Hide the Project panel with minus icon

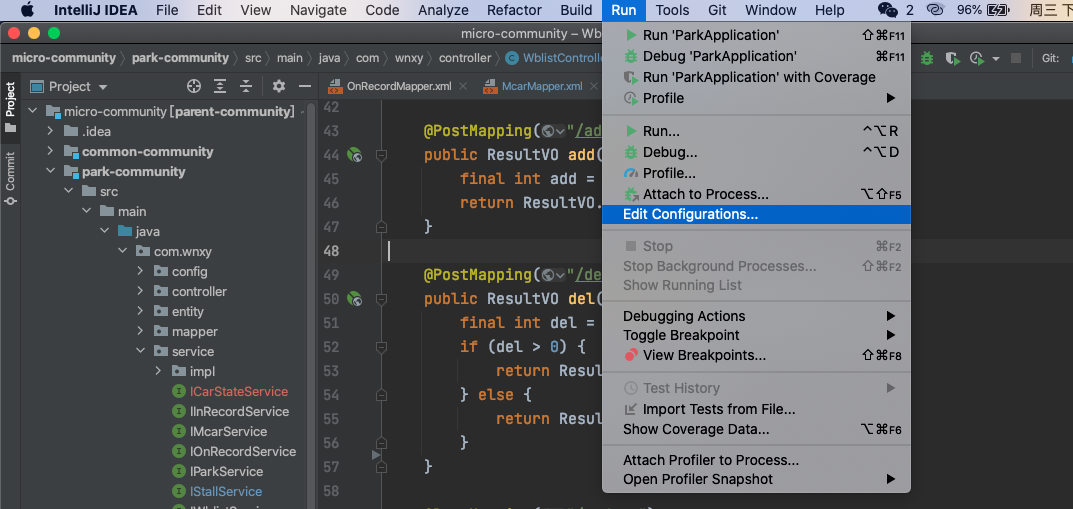point(305,86)
